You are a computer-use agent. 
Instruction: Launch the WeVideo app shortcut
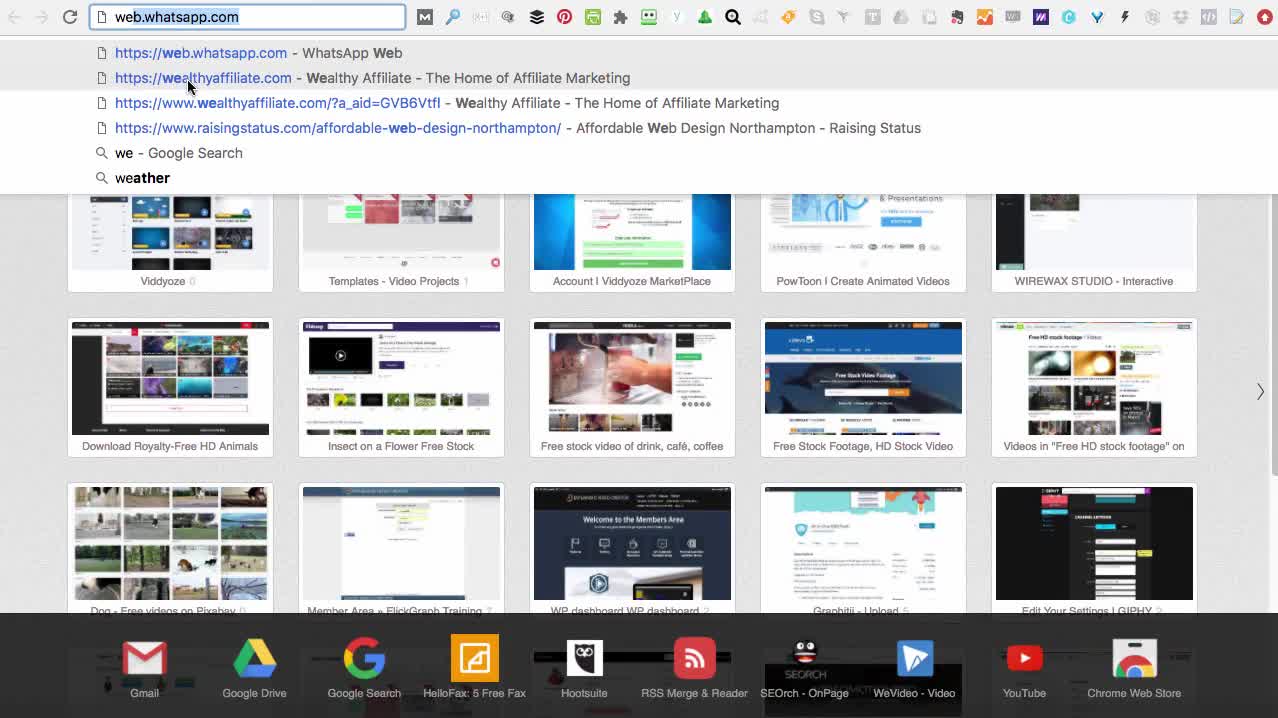click(x=914, y=668)
